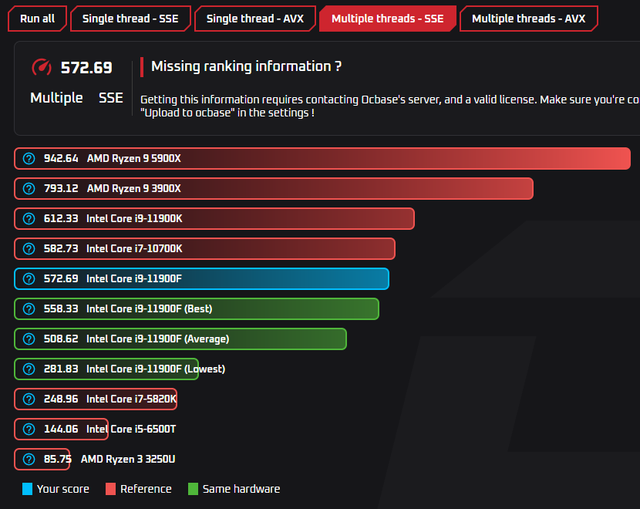Click the SSE label under the score
This screenshot has height=509, width=640.
coord(111,98)
